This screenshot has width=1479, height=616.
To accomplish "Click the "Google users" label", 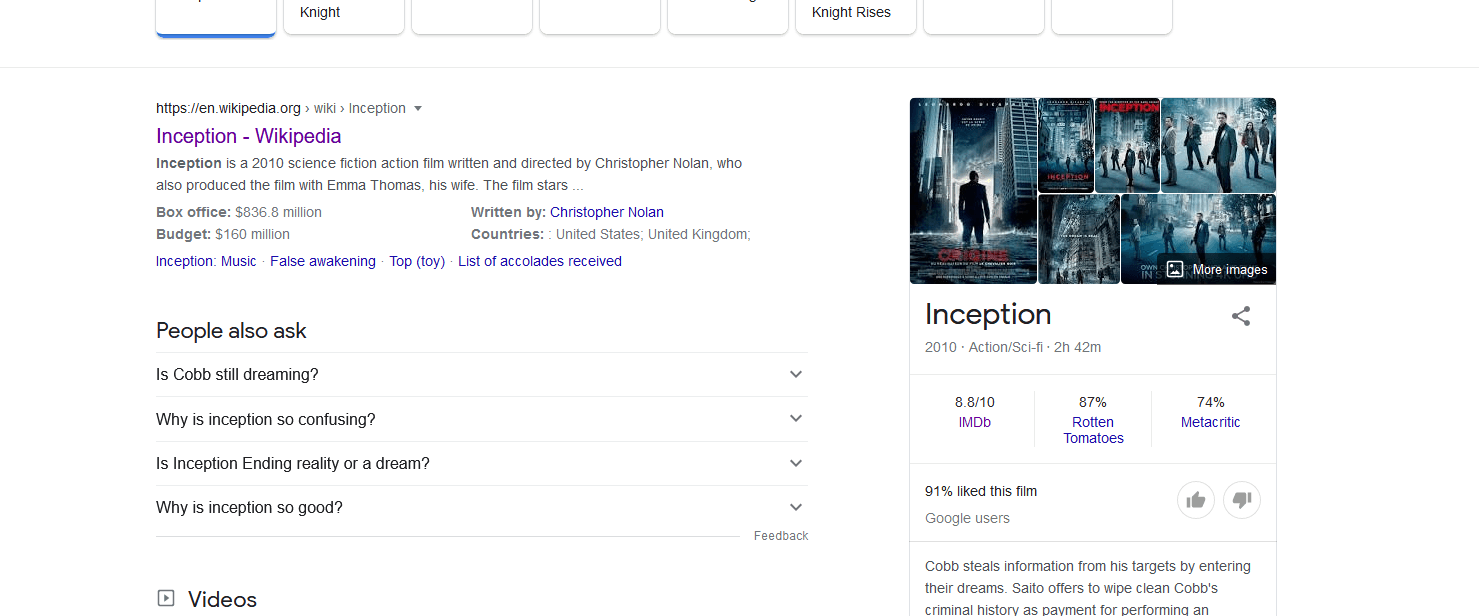I will (967, 518).
